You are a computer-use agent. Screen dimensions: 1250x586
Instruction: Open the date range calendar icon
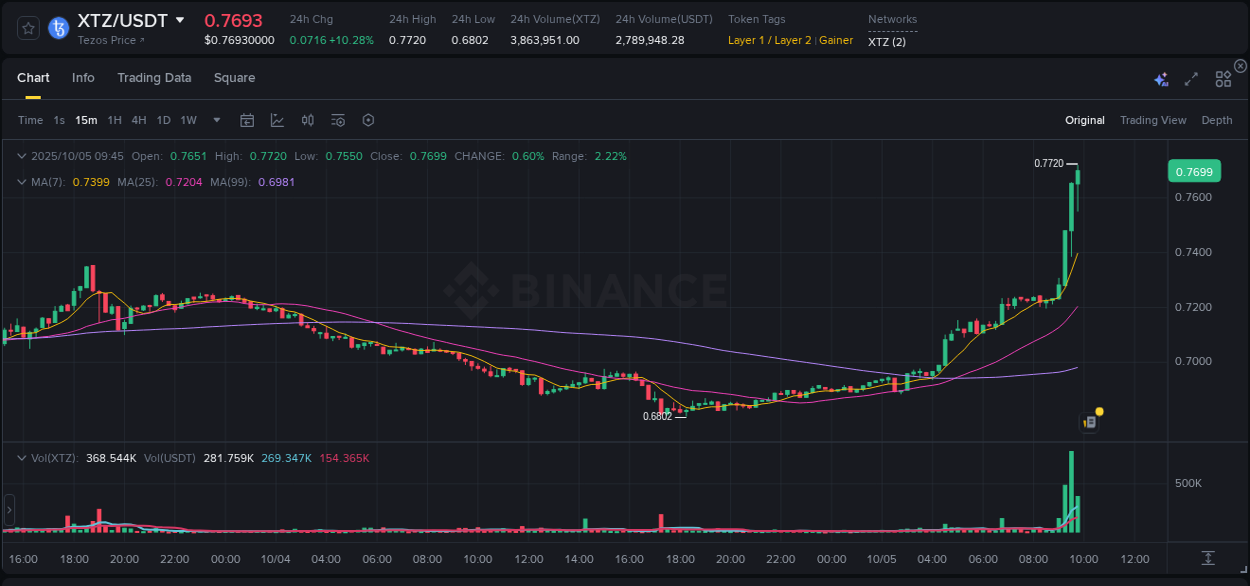(x=247, y=120)
